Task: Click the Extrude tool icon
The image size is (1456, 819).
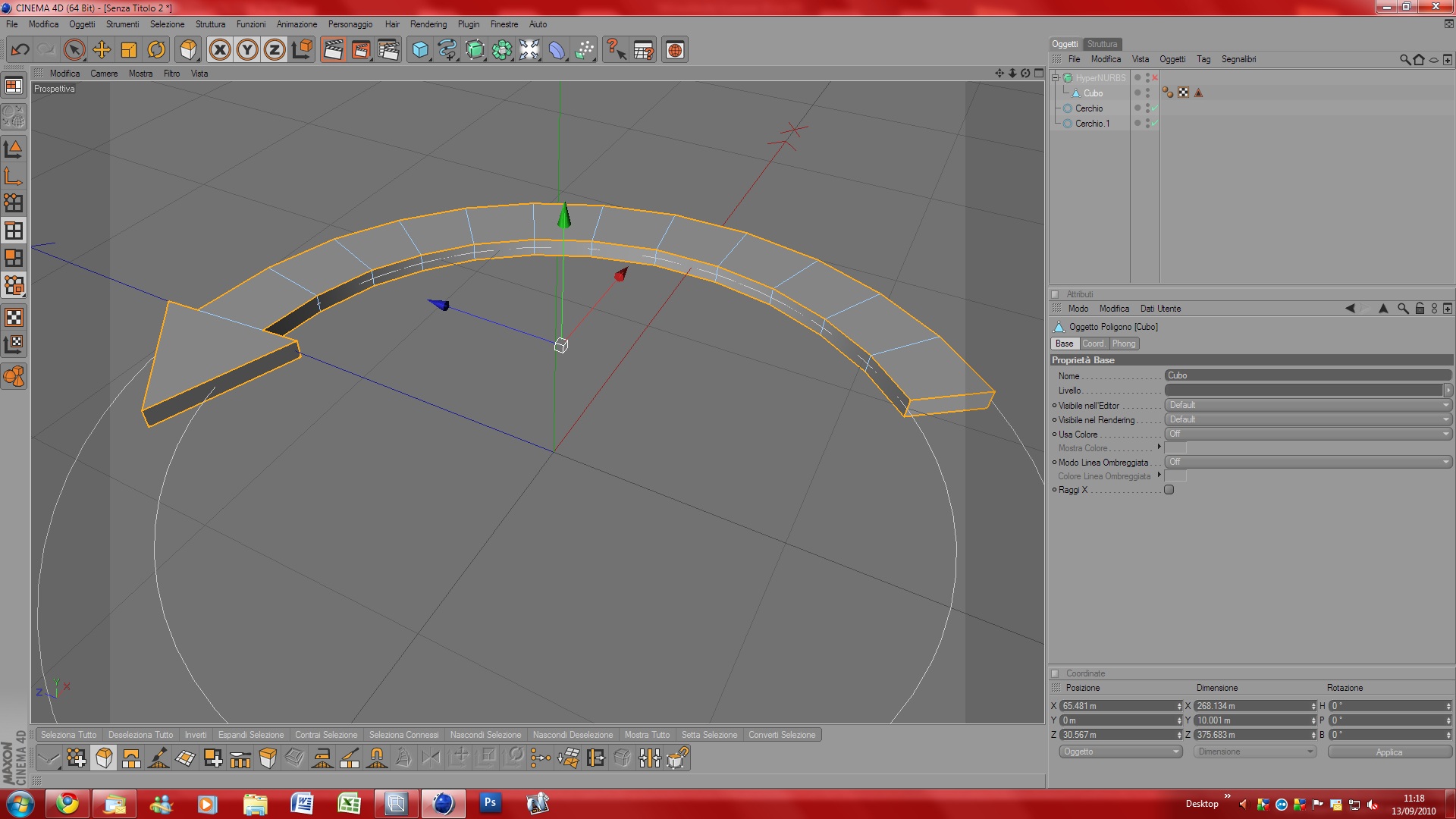Action: pyautogui.click(x=268, y=758)
